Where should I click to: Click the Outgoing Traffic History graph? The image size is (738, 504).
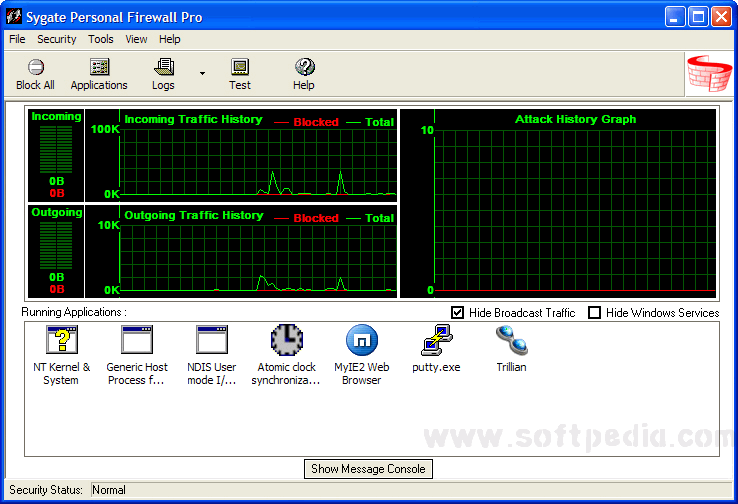coord(241,251)
